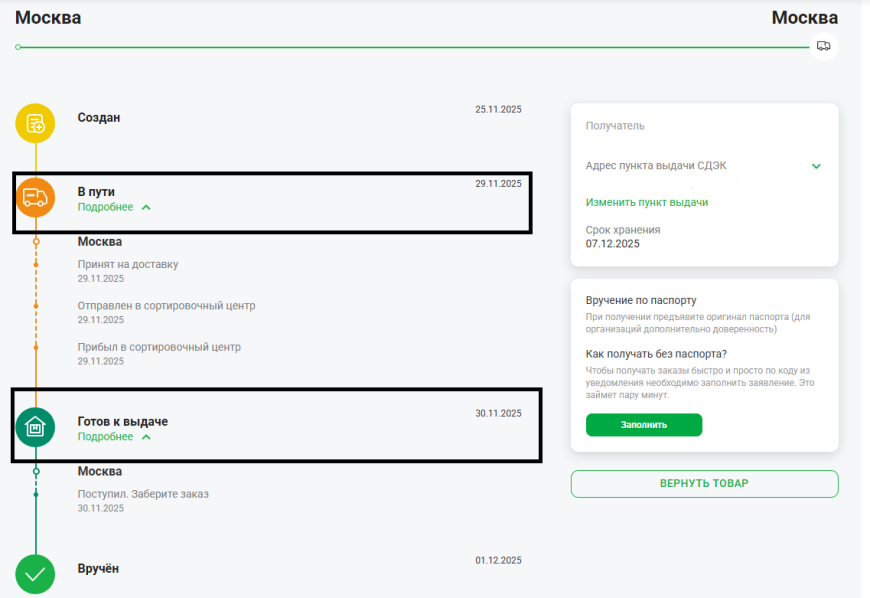Collapse the Готов к выдаче details
Screen dimensions: 870x598
click(115, 437)
